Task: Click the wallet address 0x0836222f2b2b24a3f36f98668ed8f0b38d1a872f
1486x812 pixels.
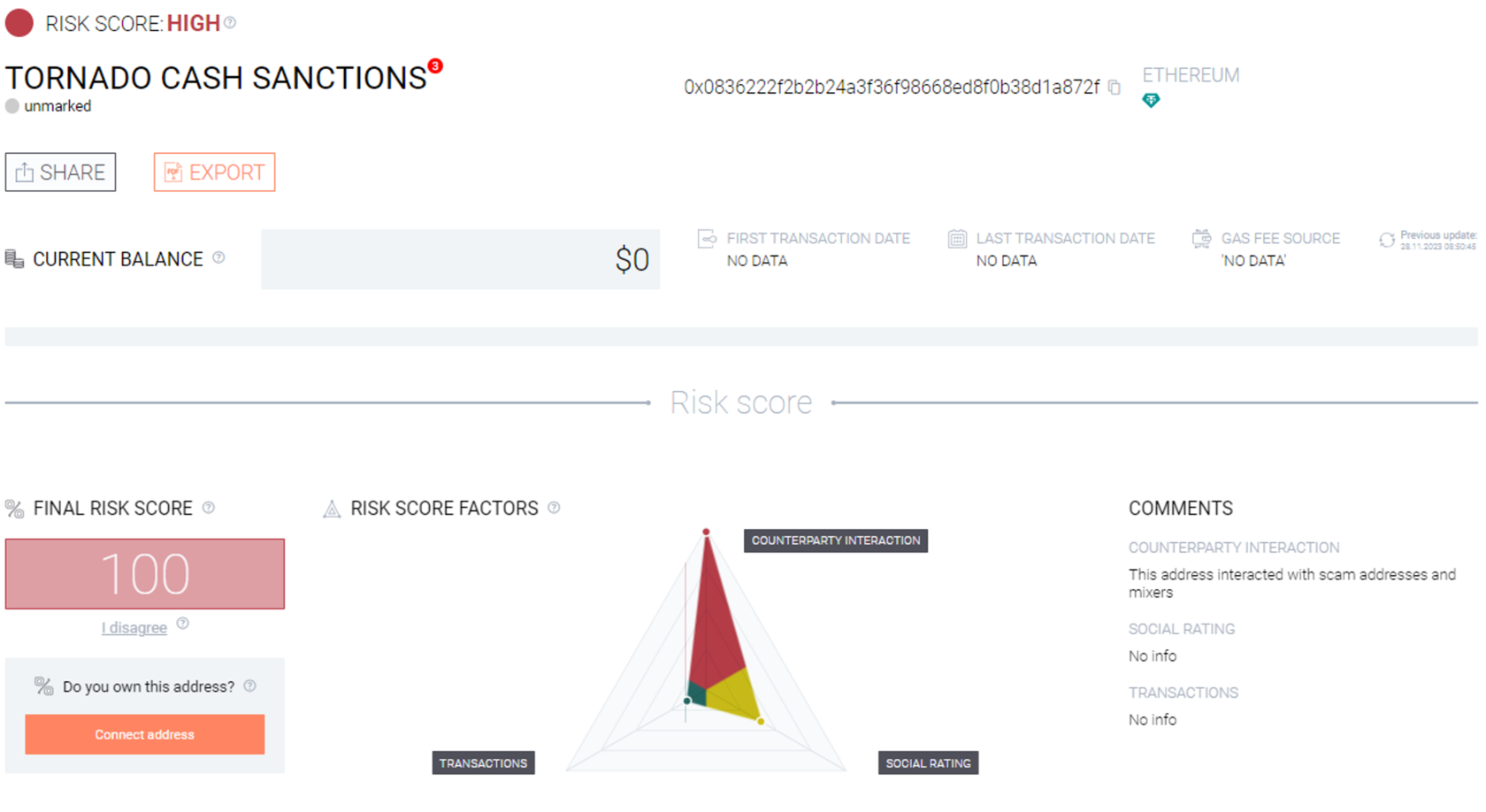Action: pos(892,87)
